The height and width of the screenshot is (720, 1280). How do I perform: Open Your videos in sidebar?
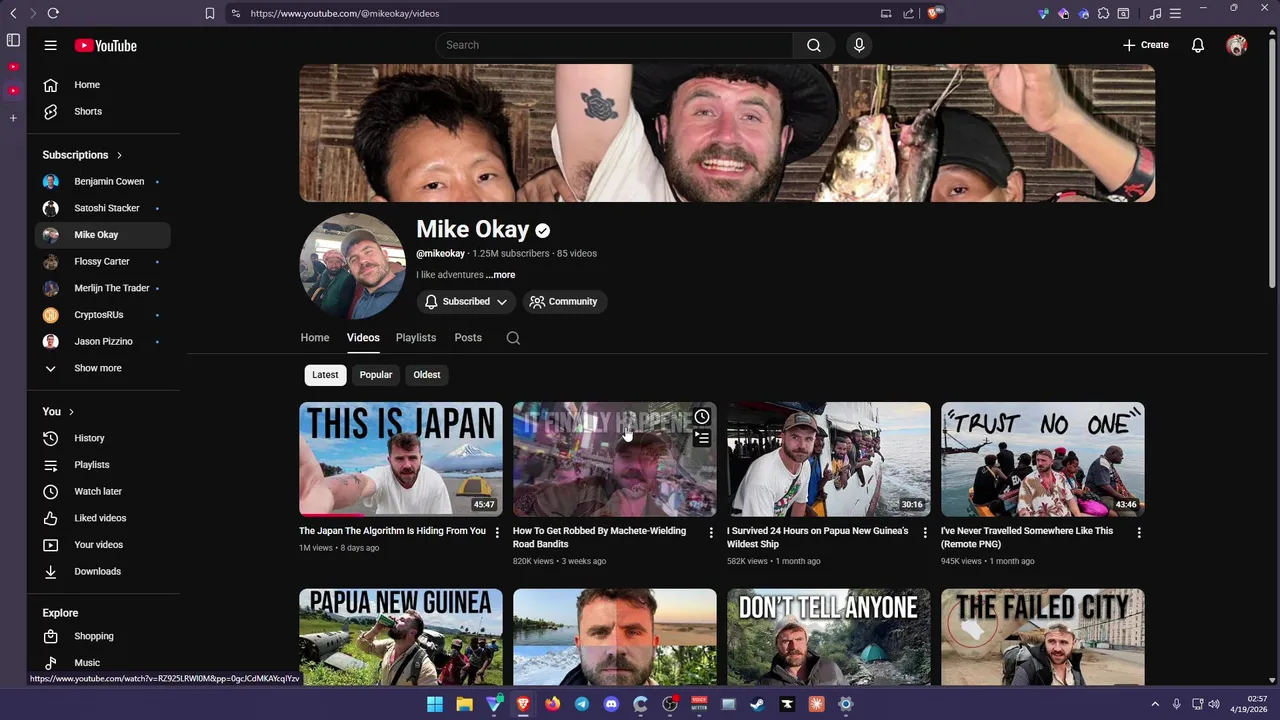point(103,545)
